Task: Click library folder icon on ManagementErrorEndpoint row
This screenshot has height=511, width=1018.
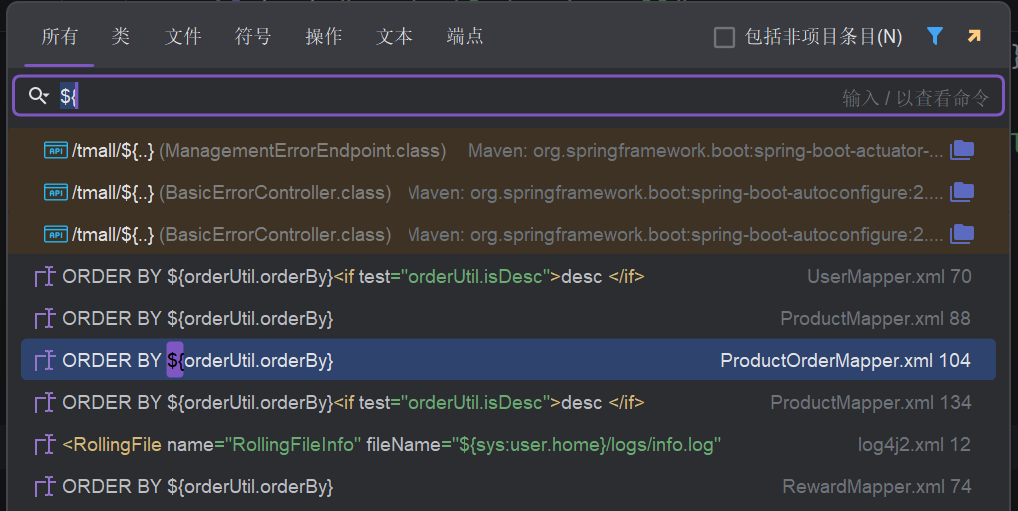Action: pyautogui.click(x=962, y=150)
